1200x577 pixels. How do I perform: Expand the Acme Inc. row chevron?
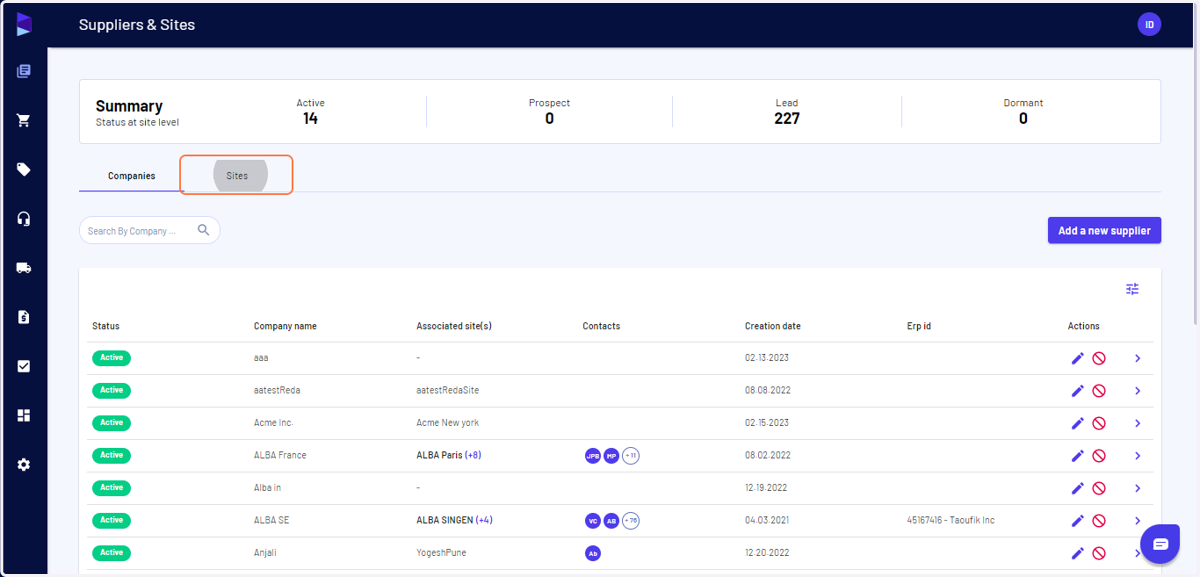[1138, 423]
